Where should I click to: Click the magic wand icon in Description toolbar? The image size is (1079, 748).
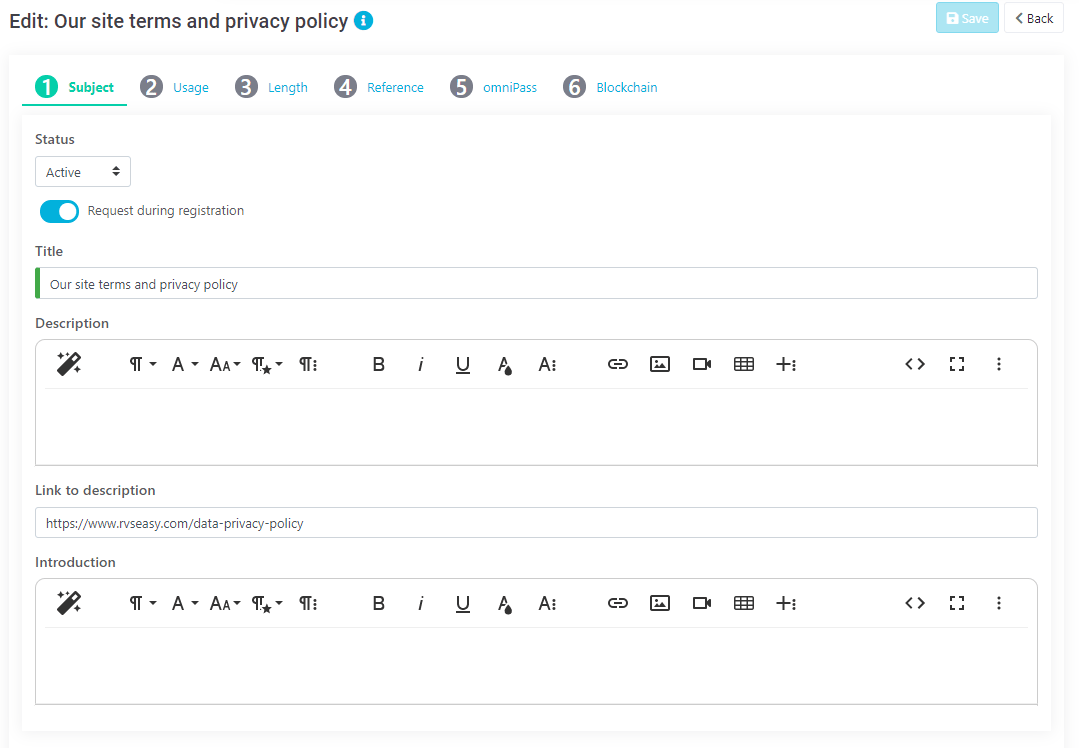click(x=68, y=364)
